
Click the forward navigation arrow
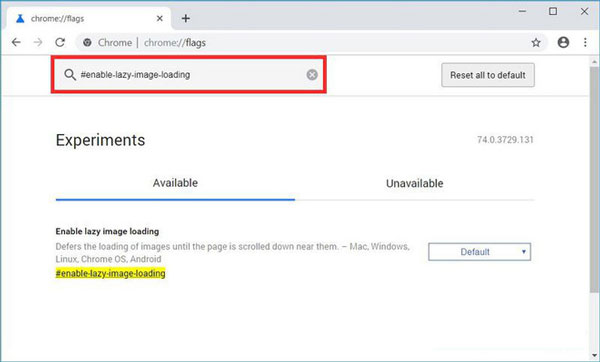38,42
